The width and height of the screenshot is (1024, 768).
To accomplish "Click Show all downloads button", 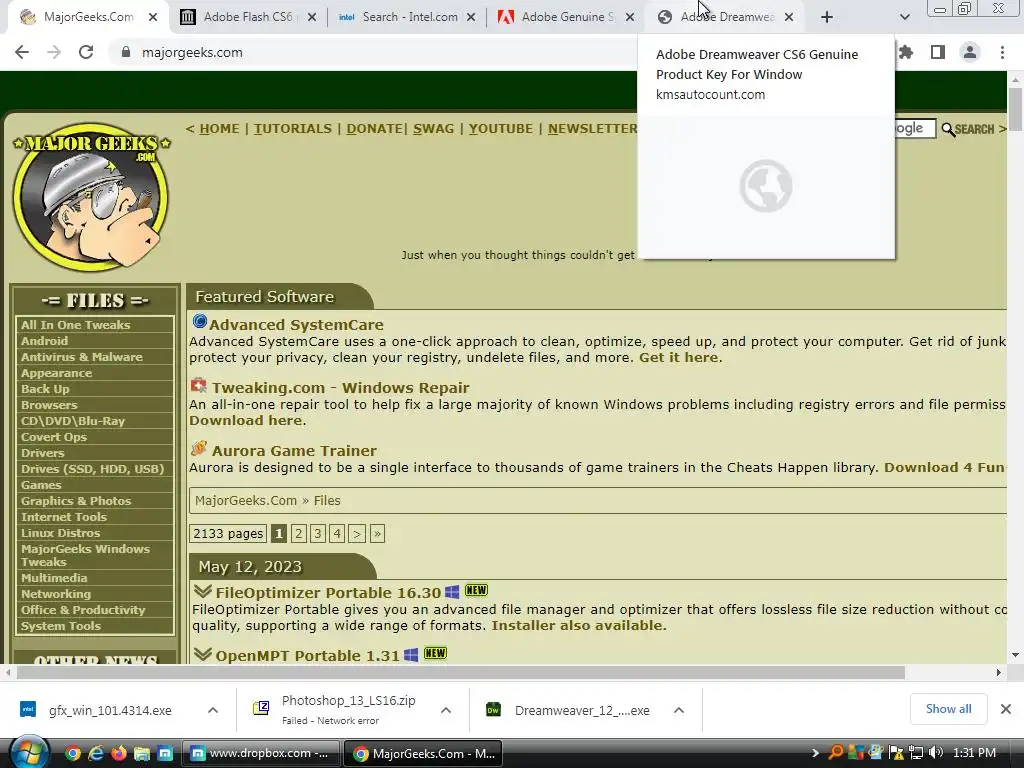I will pos(948,709).
